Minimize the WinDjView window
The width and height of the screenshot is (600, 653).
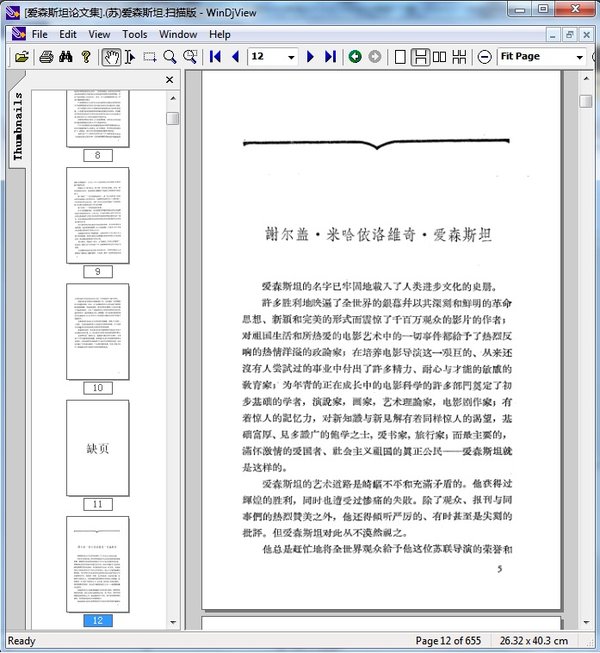(520, 8)
